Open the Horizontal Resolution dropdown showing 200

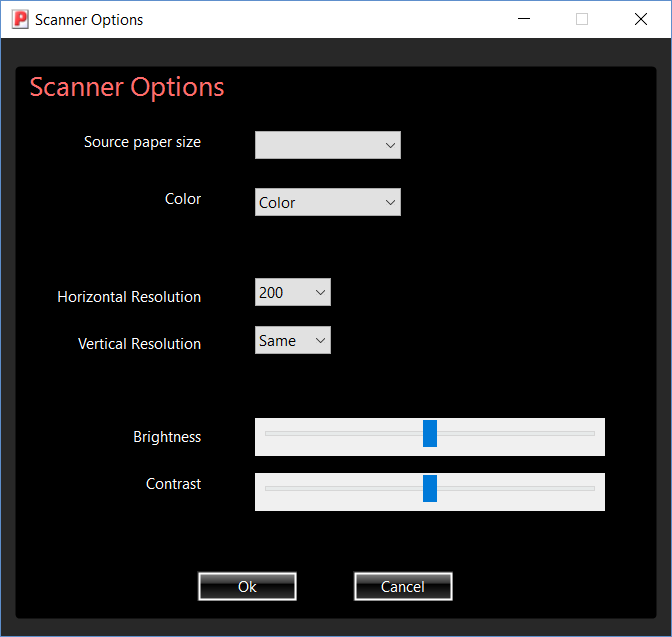tap(292, 292)
